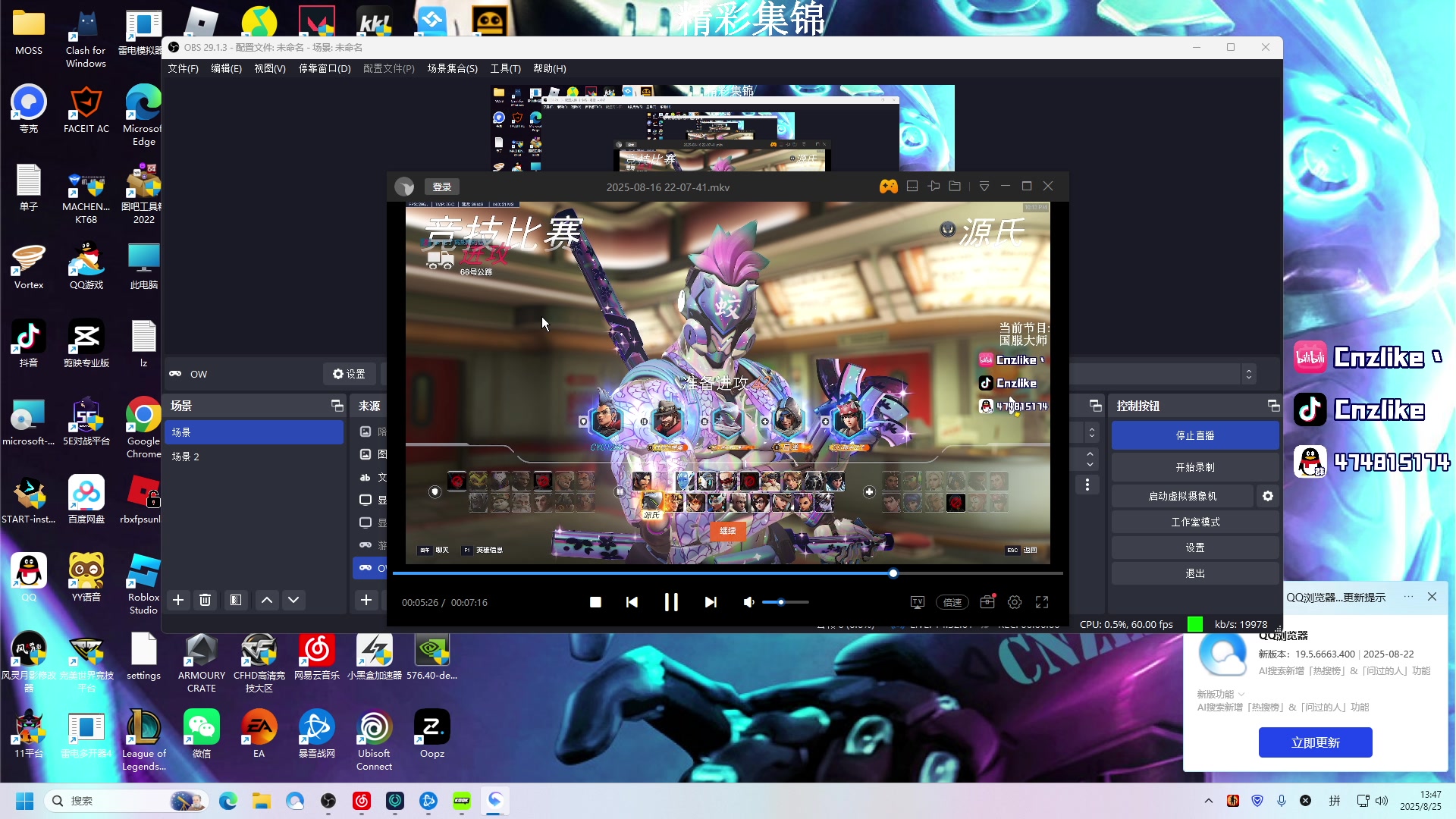Open the player main menu triangle dropdown
The image size is (1456, 819).
click(x=984, y=187)
